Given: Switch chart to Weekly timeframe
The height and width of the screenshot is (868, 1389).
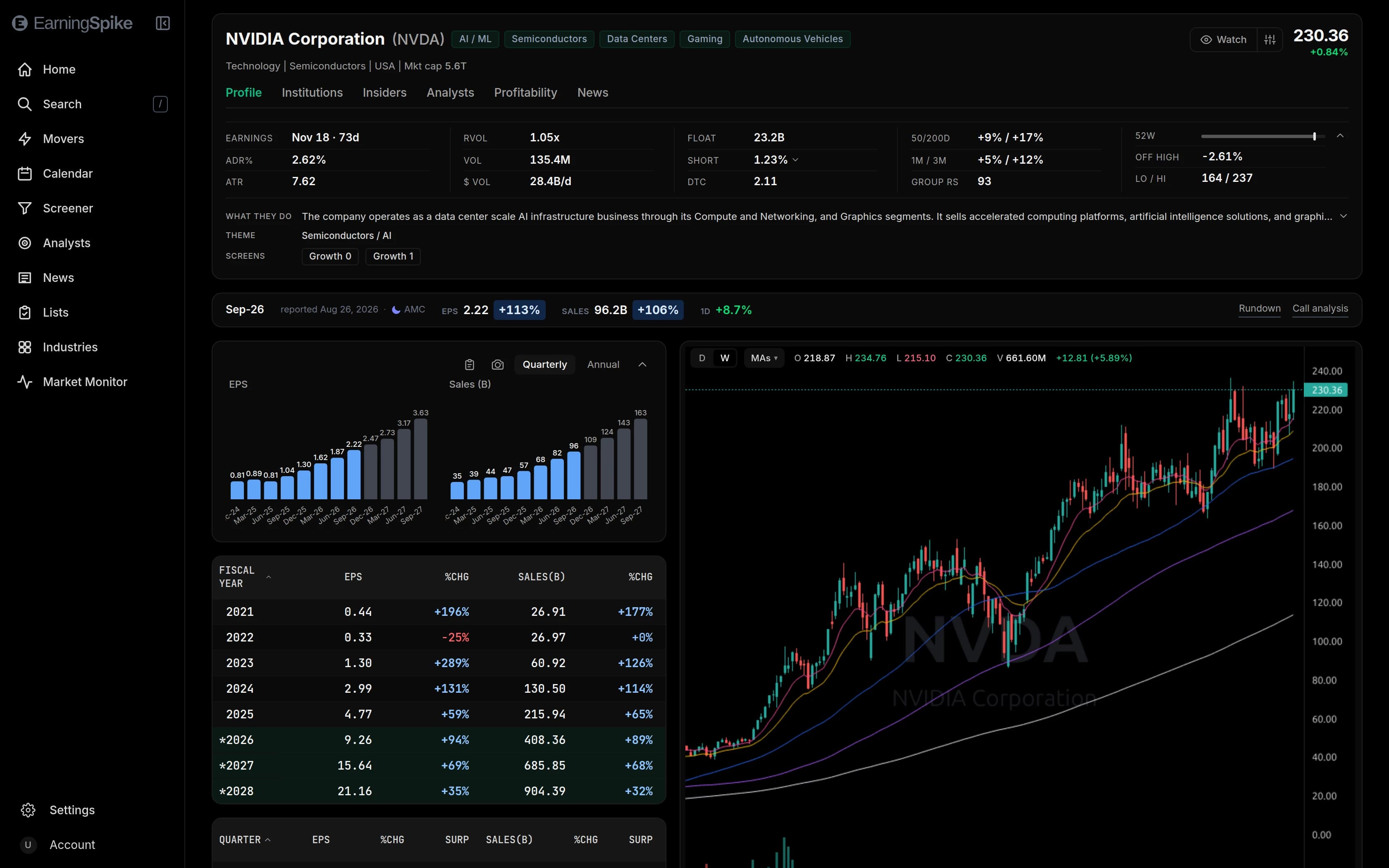Looking at the screenshot, I should click(x=725, y=358).
